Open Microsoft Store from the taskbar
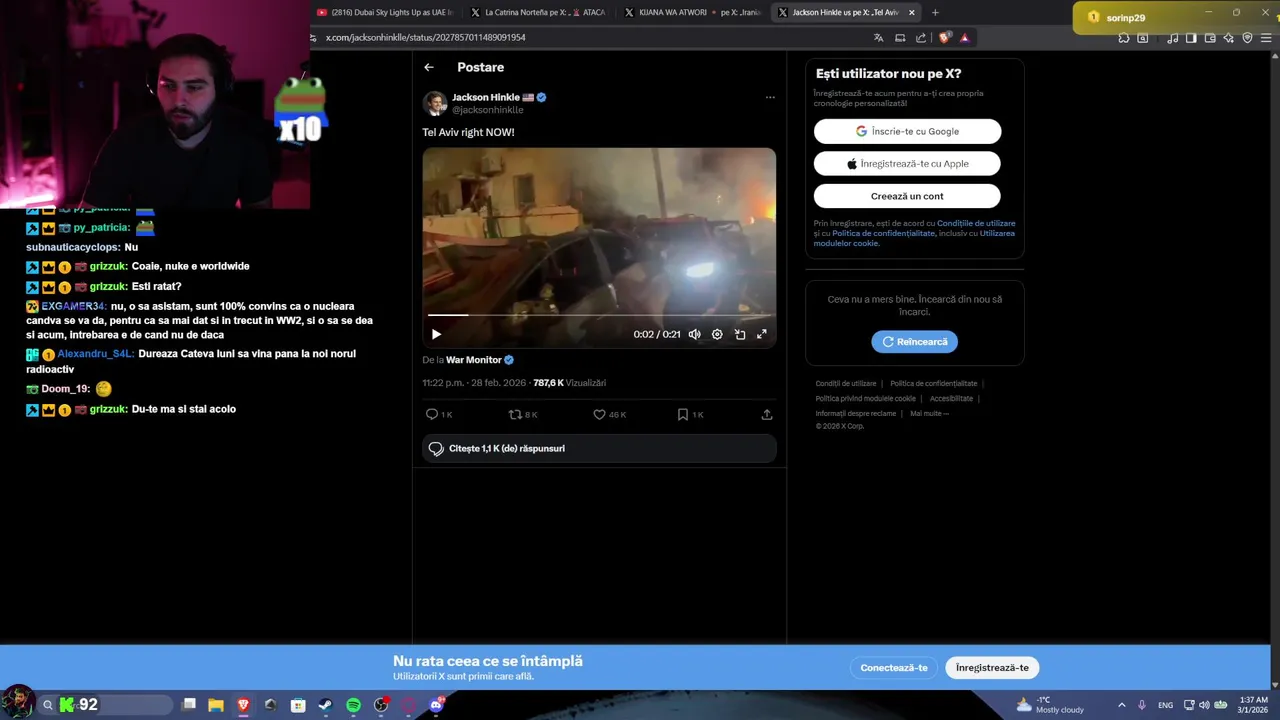The height and width of the screenshot is (720, 1280). coord(298,705)
